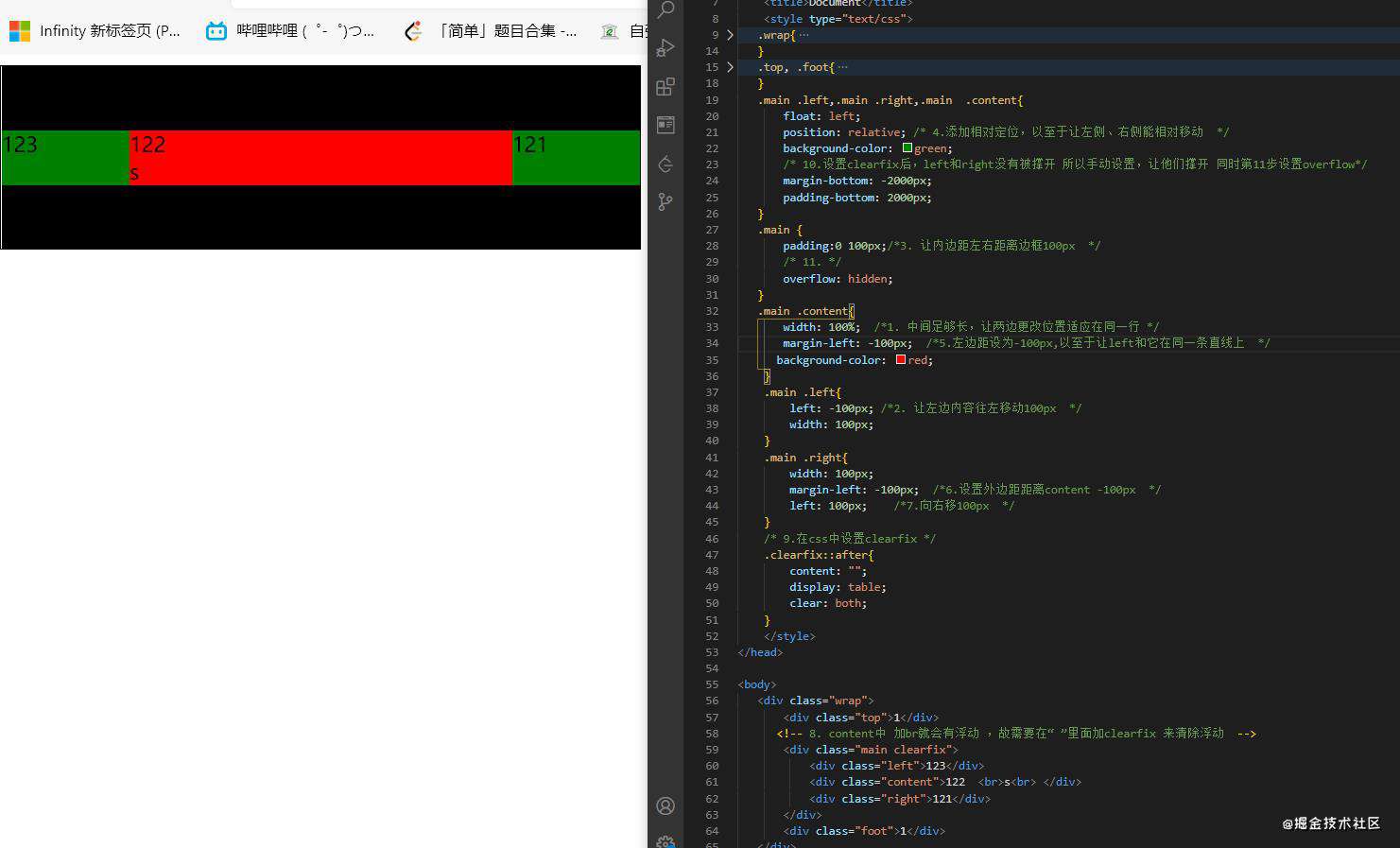Click the div class="foot" line
This screenshot has height=848, width=1400.
864,831
